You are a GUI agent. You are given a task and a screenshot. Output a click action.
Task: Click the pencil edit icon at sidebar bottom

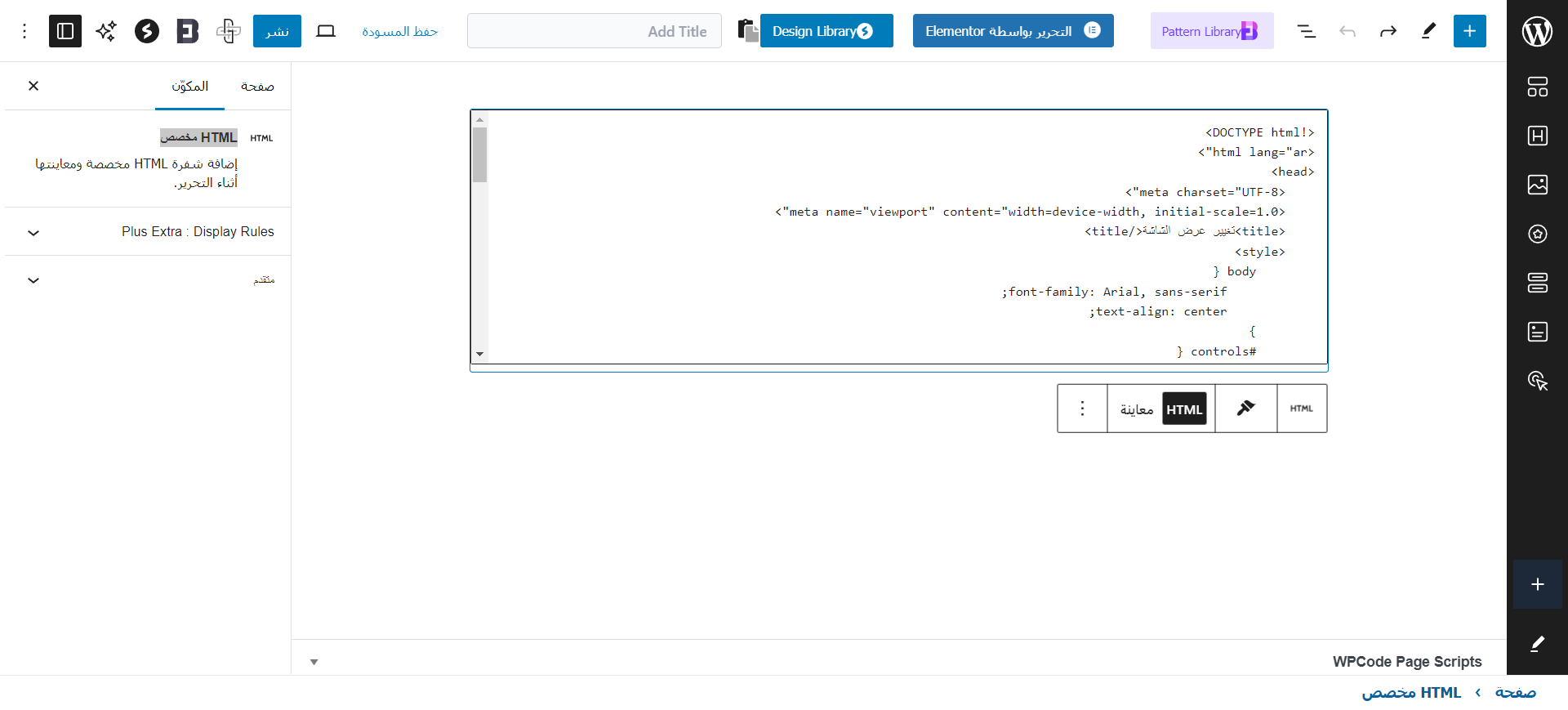coord(1538,644)
